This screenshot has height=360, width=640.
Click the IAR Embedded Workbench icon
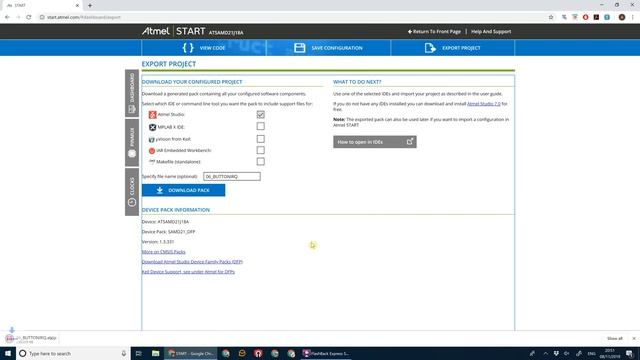152,151
